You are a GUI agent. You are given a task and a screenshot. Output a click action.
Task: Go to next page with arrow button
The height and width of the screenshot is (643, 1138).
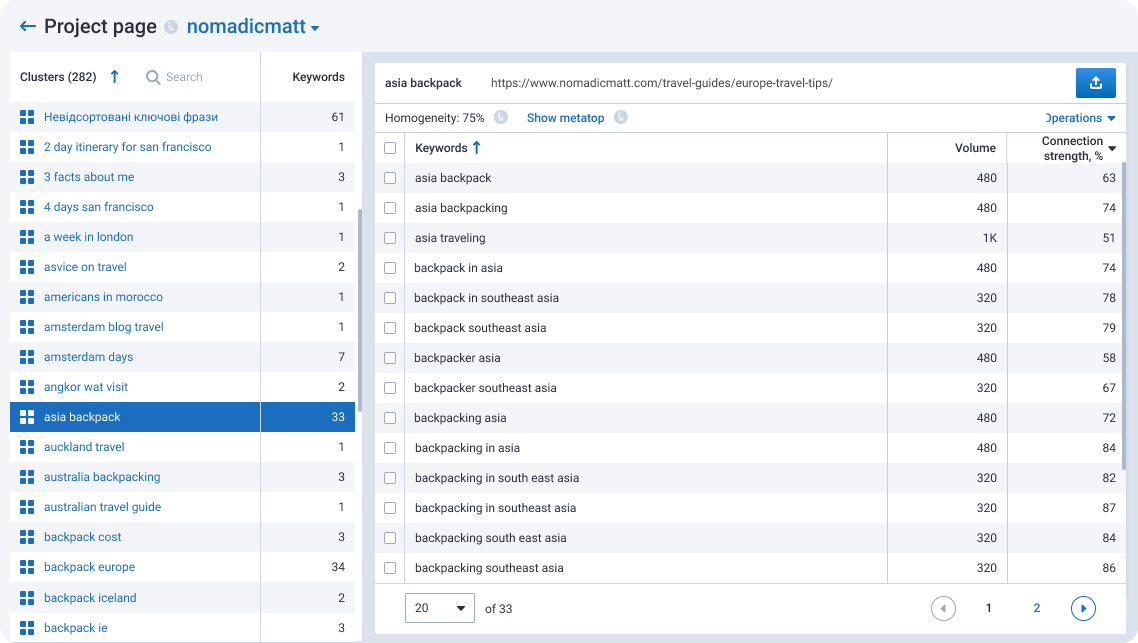pos(1082,608)
